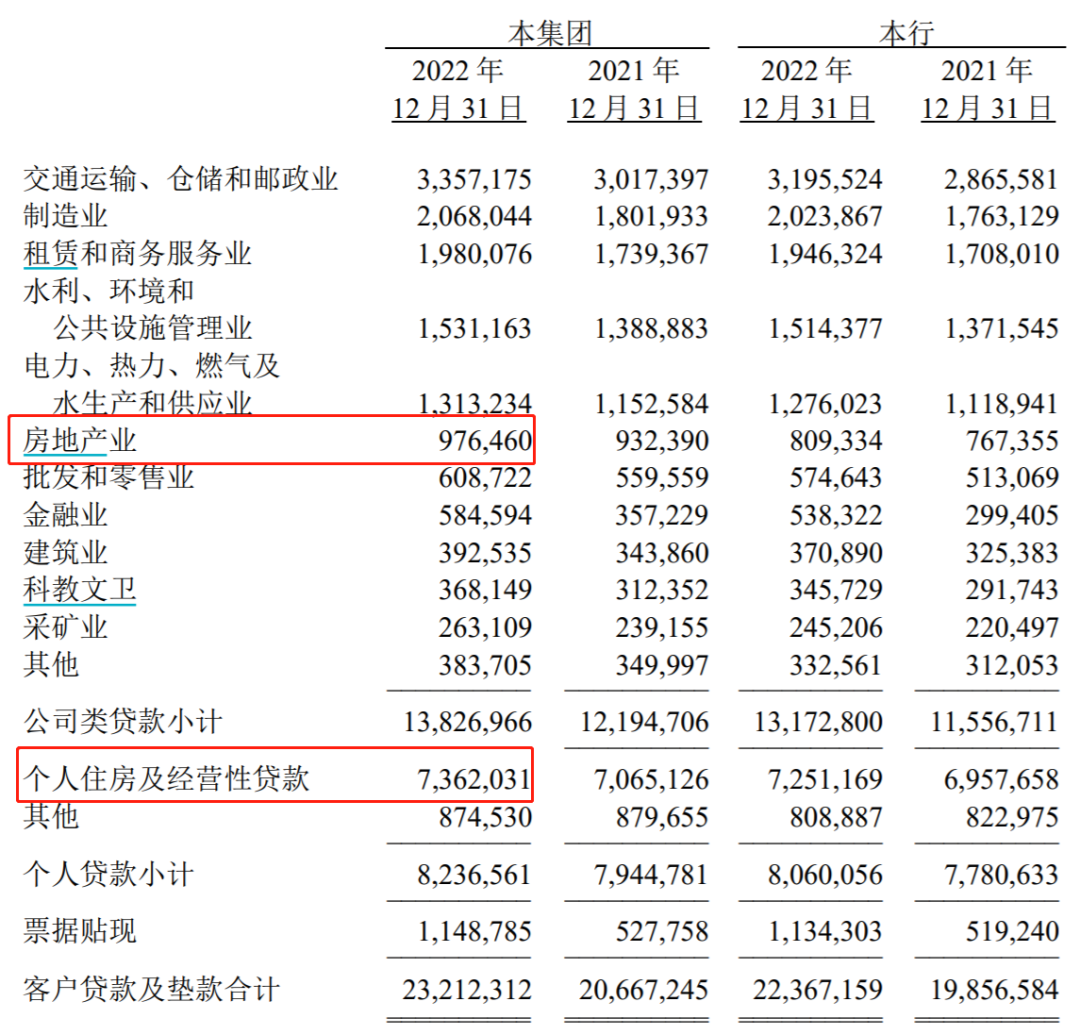Click the total value 23,212,312
This screenshot has height=1035, width=1080.
(467, 990)
